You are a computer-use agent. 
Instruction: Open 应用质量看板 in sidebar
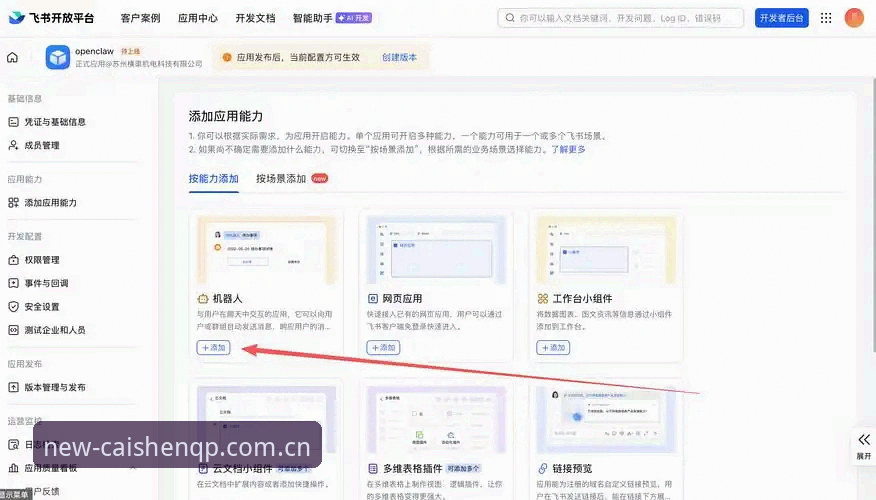point(50,468)
